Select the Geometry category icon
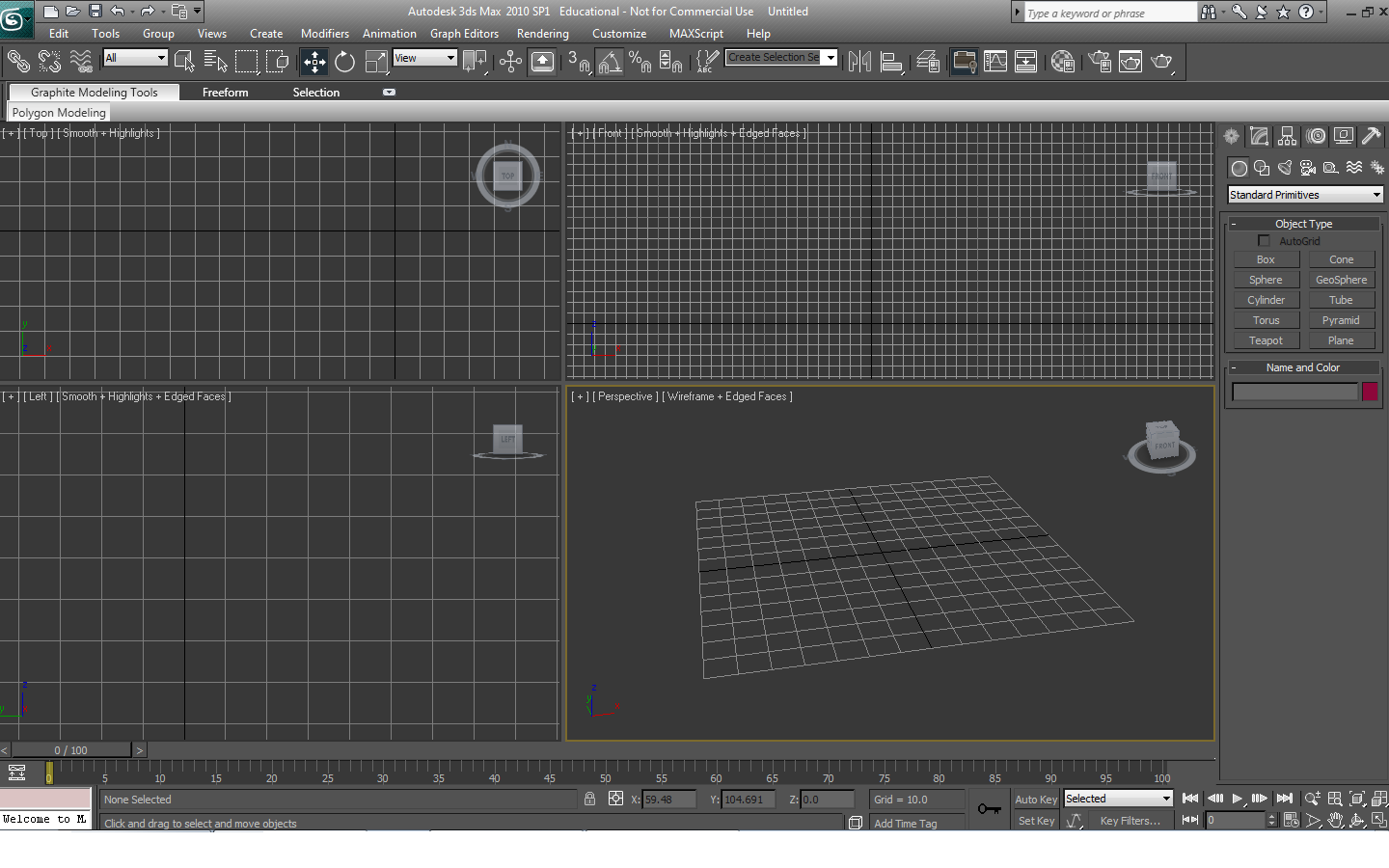Viewport: 1389px width, 868px height. (1238, 167)
